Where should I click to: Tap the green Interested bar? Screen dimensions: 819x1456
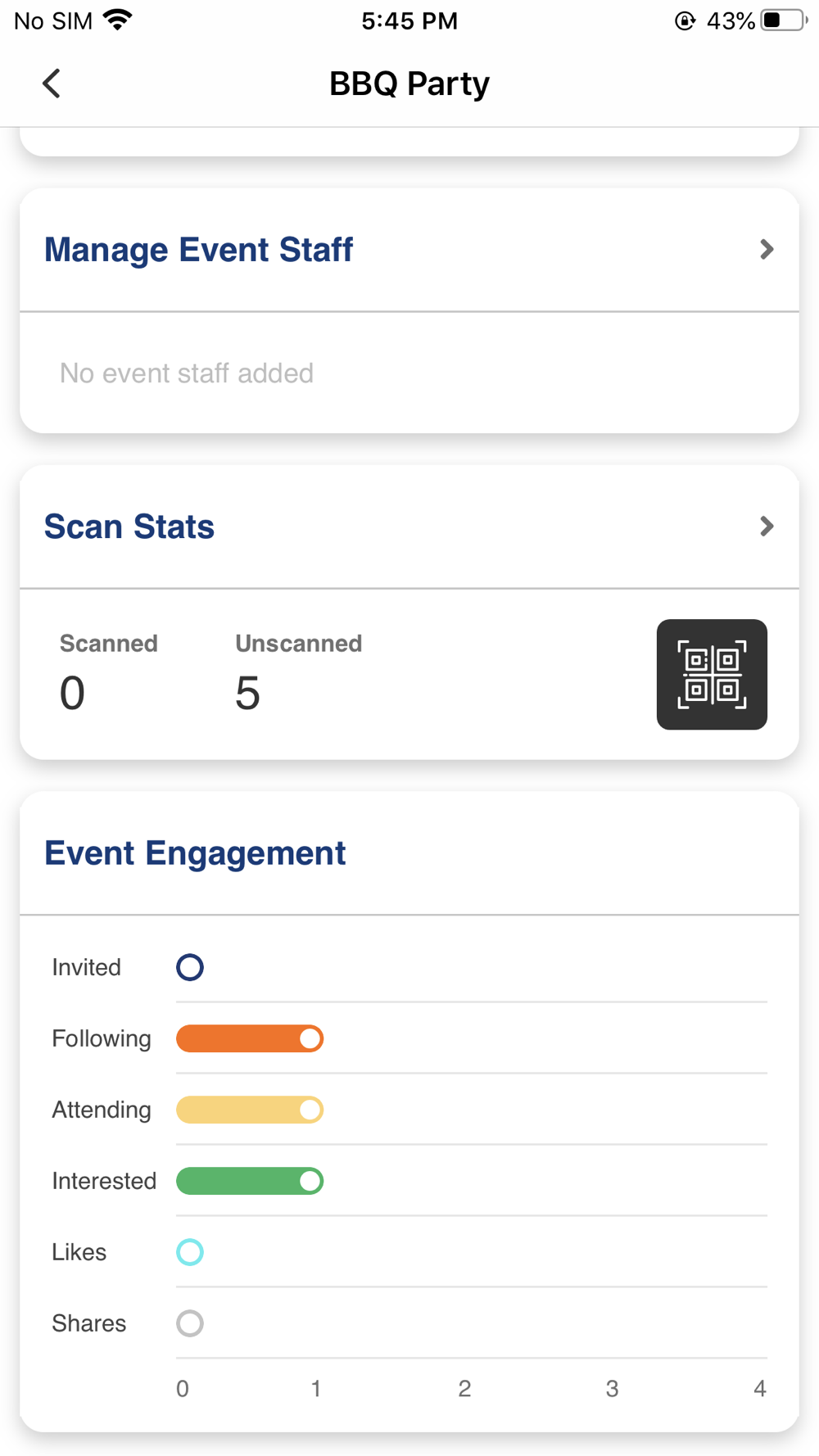point(250,1181)
